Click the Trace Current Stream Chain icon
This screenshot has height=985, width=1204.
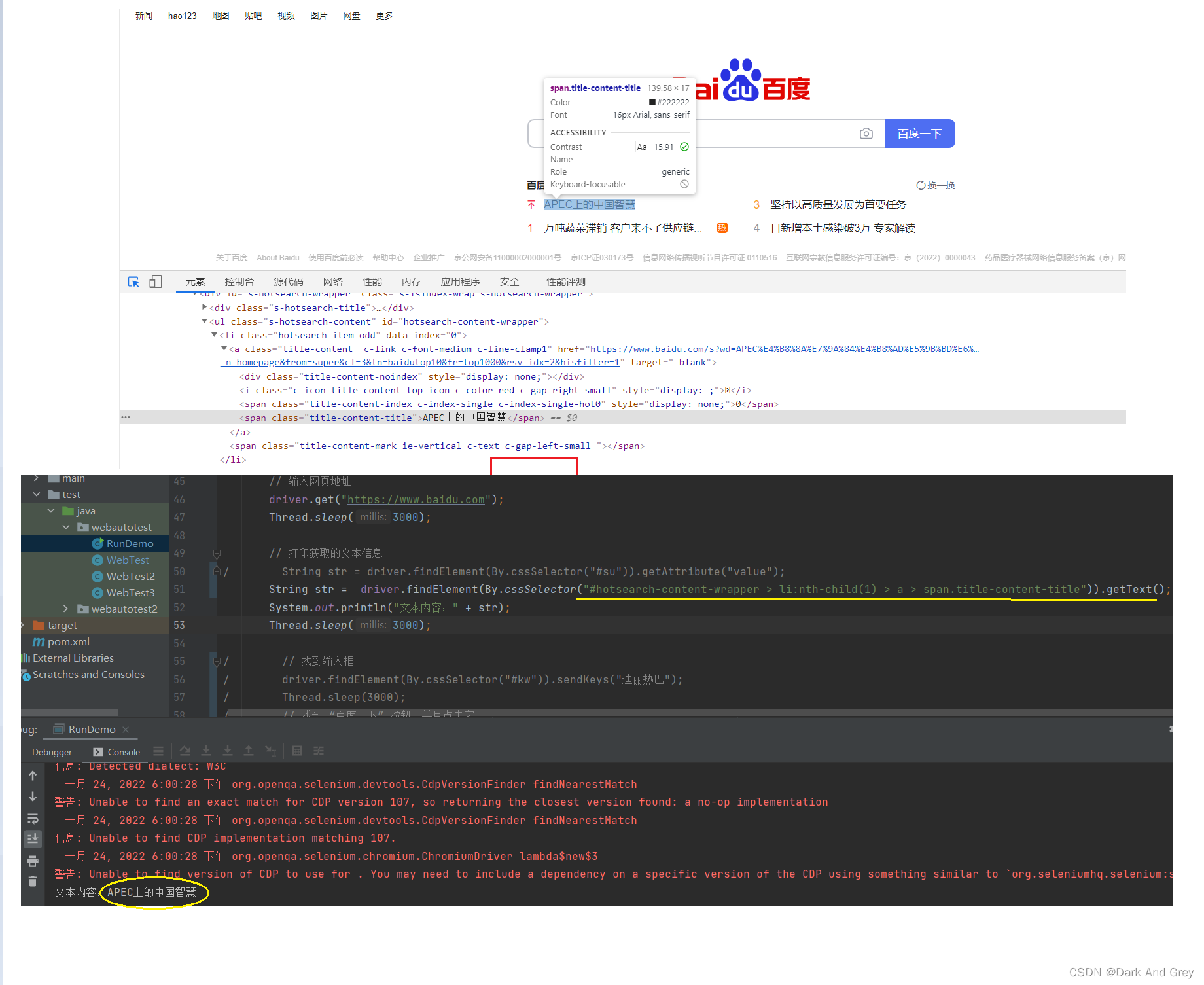click(319, 751)
